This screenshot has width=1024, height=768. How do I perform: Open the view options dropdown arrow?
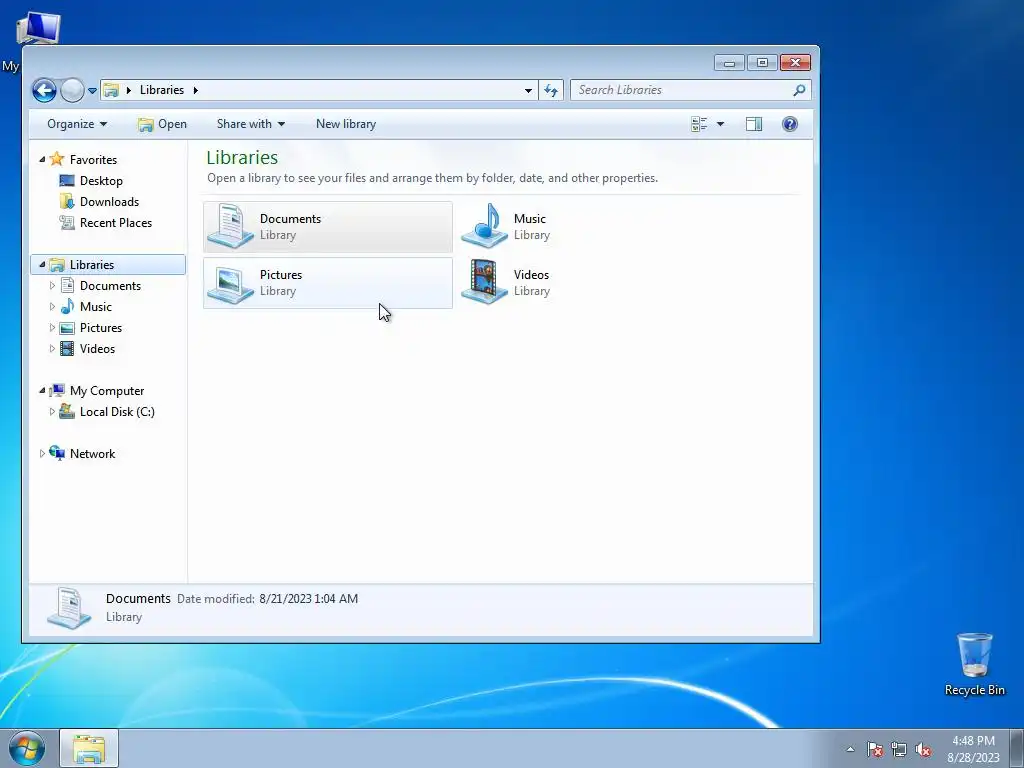720,124
